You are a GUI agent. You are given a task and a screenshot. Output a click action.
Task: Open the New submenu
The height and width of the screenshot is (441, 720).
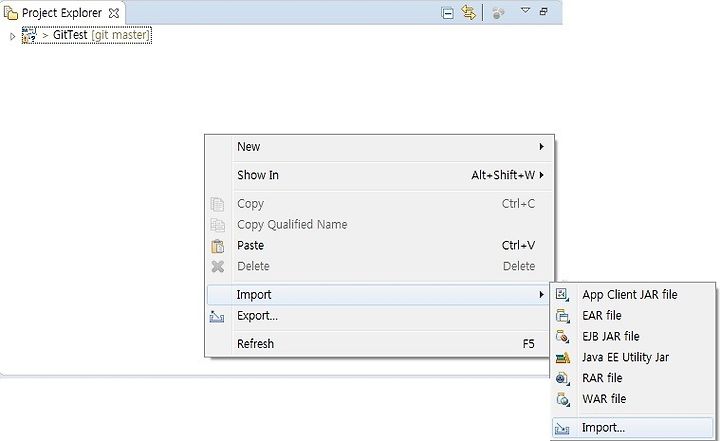coord(380,147)
